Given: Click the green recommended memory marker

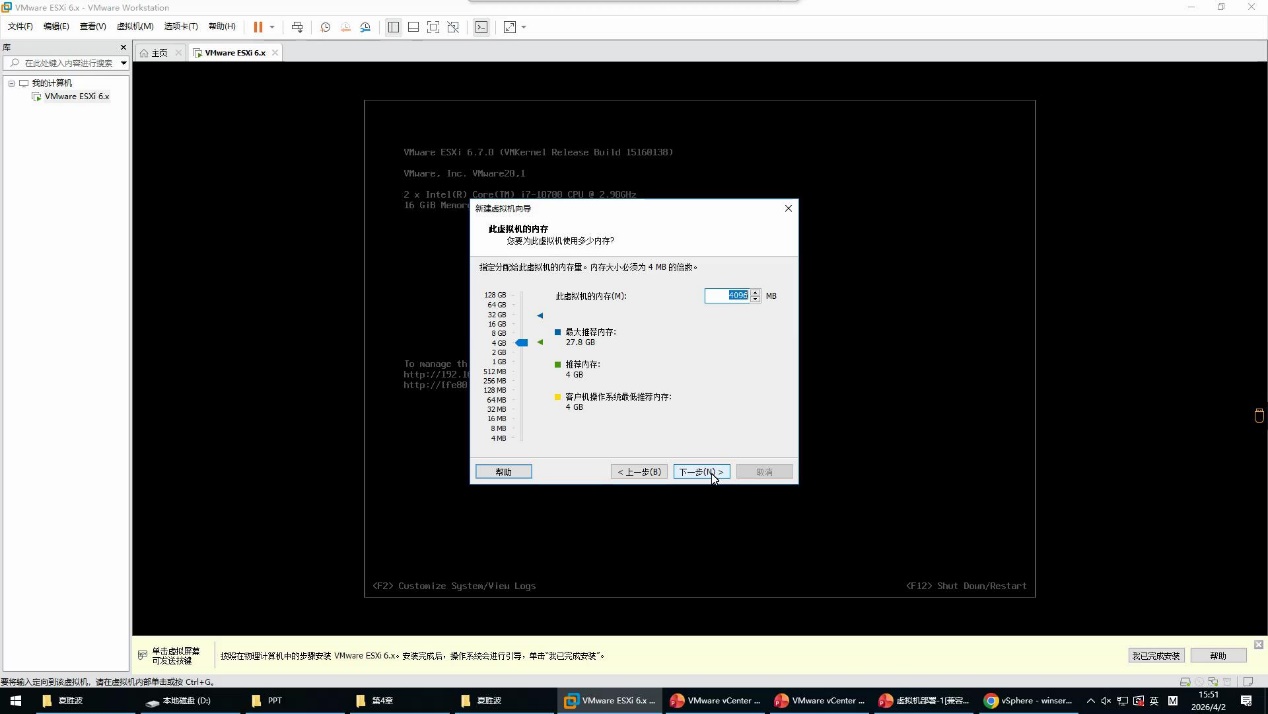Looking at the screenshot, I should pyautogui.click(x=540, y=342).
